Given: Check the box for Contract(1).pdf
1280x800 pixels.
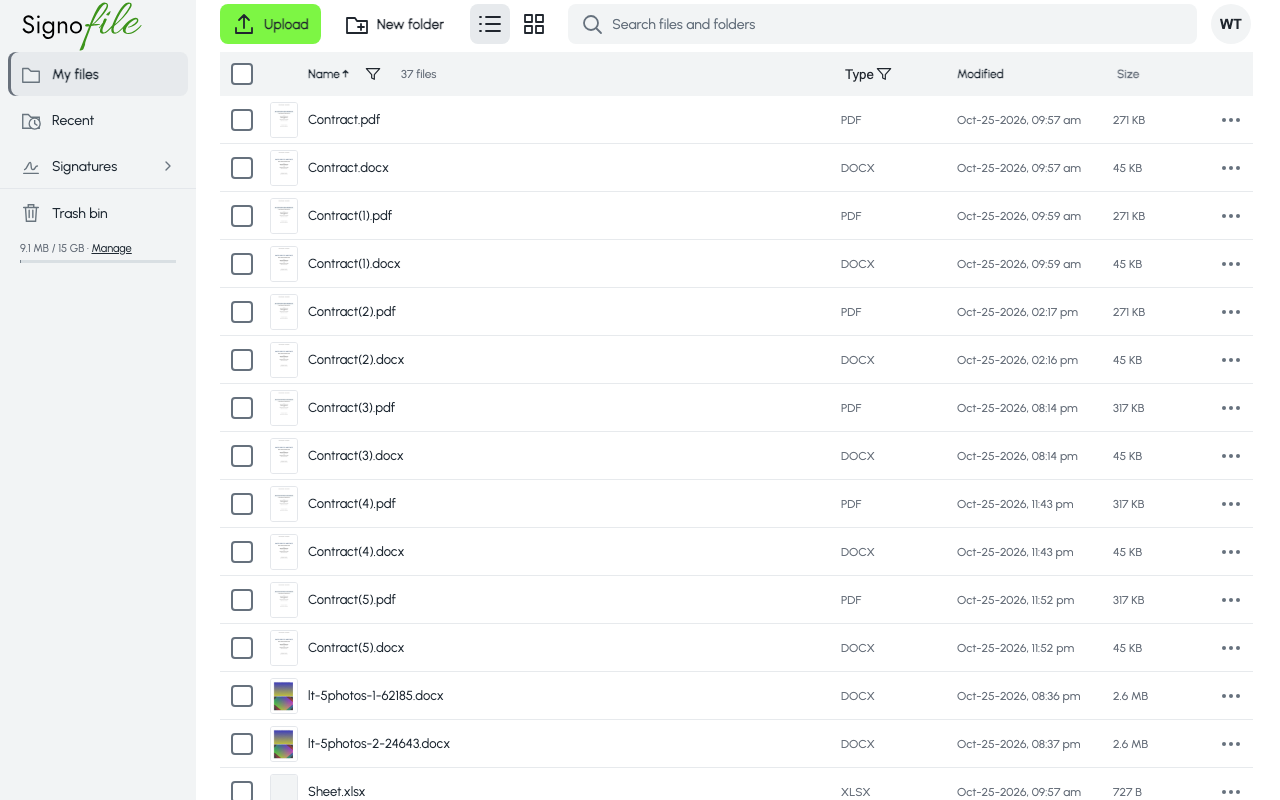Looking at the screenshot, I should [242, 216].
